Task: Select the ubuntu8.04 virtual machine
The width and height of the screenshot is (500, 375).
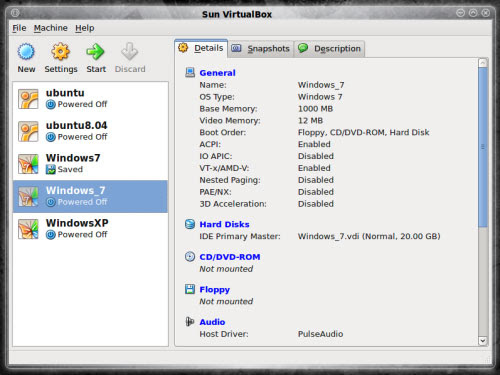Action: pyautogui.click(x=90, y=131)
